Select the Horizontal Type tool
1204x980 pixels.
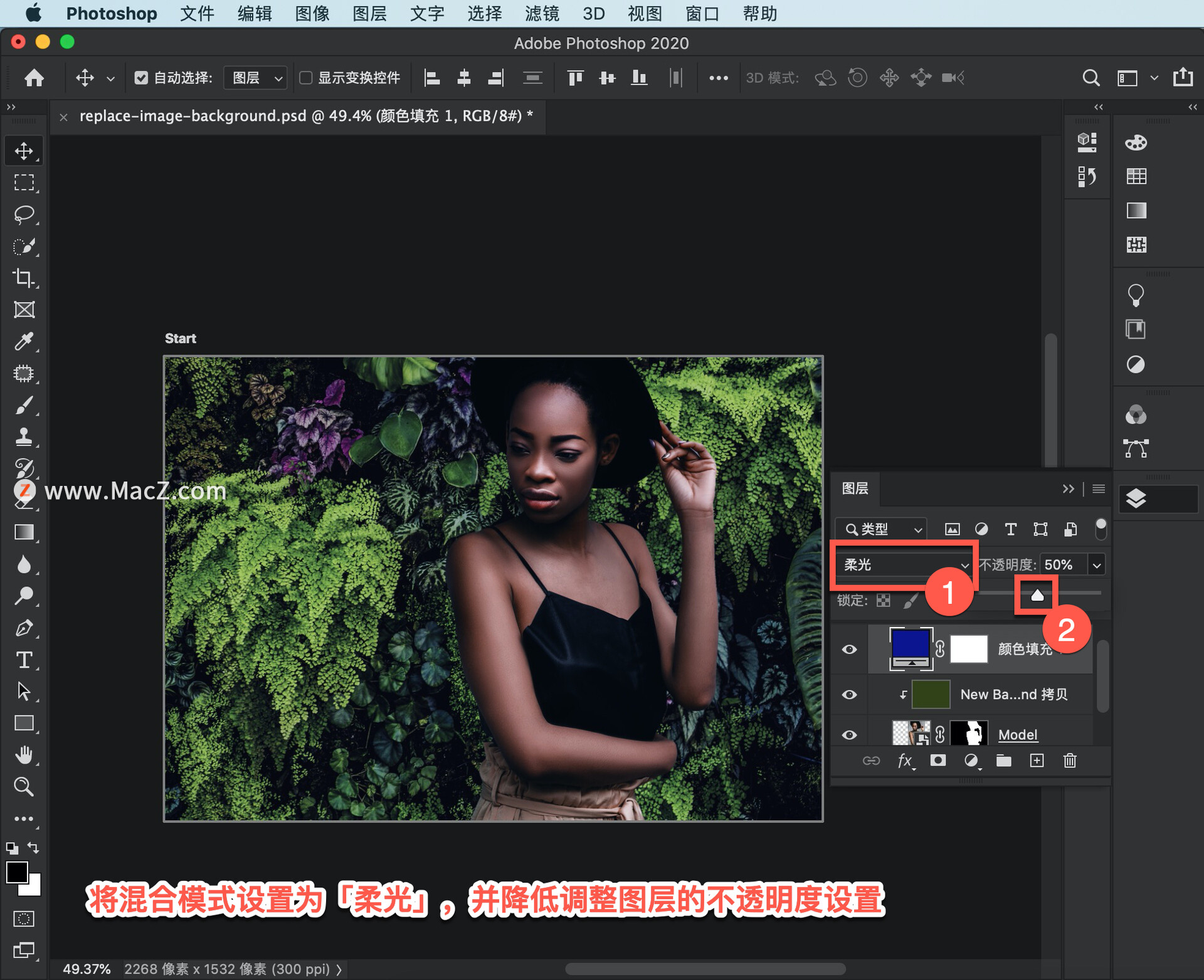[x=24, y=660]
